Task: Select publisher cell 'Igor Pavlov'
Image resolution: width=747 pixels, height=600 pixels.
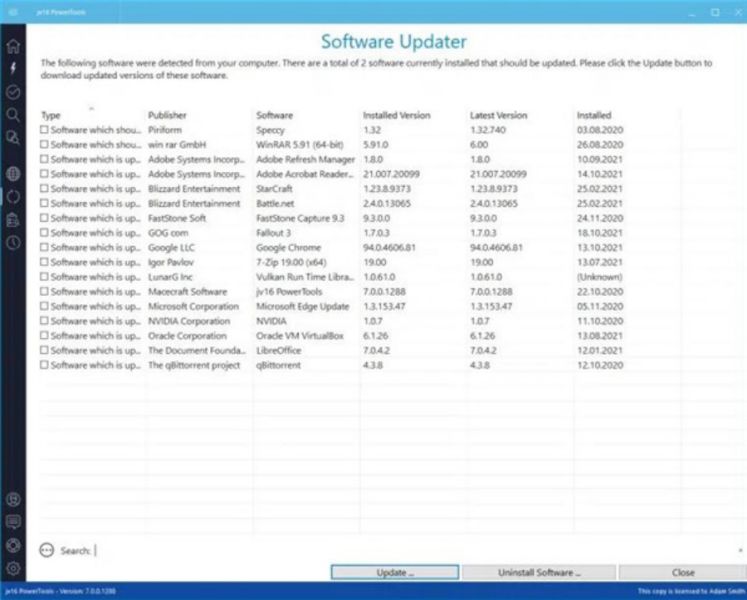Action: point(171,262)
